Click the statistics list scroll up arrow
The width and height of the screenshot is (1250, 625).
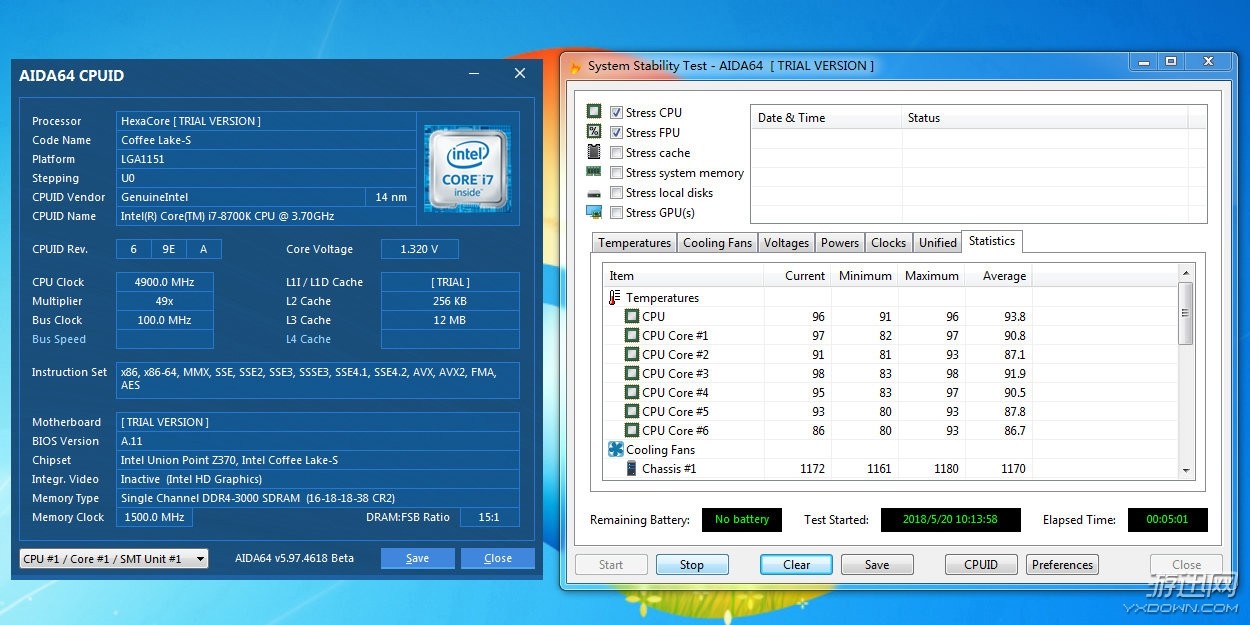tap(1186, 273)
